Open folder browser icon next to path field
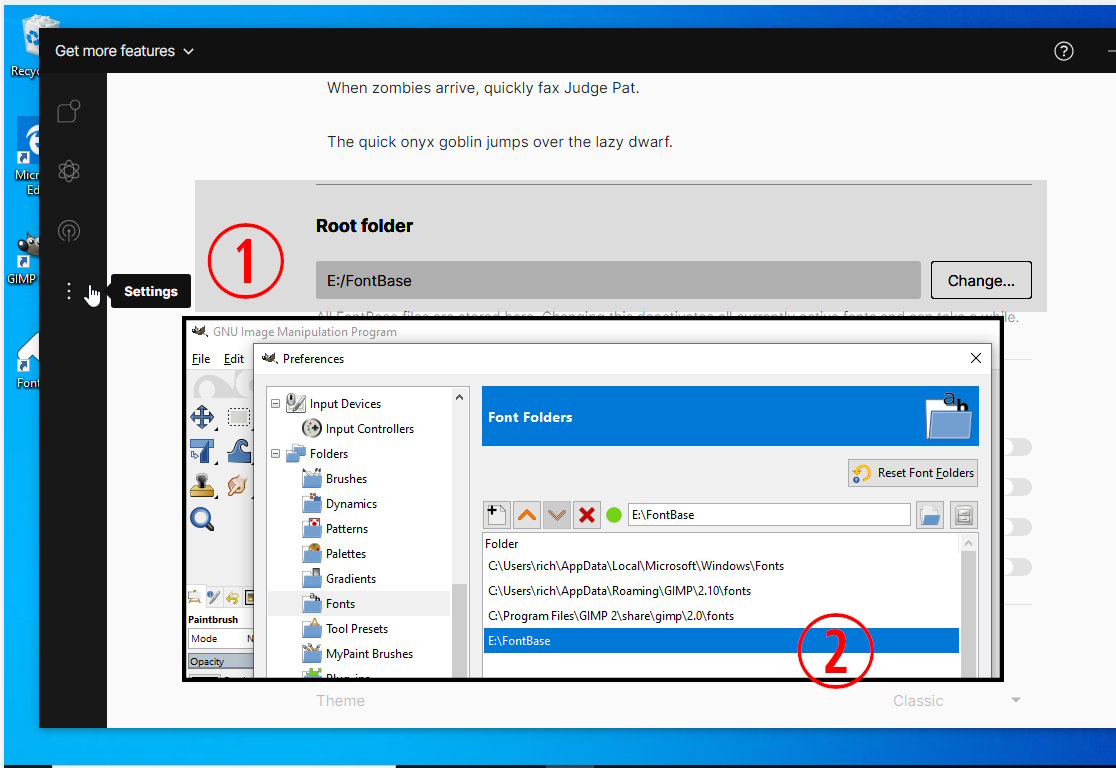The height and width of the screenshot is (768, 1116). (x=930, y=515)
